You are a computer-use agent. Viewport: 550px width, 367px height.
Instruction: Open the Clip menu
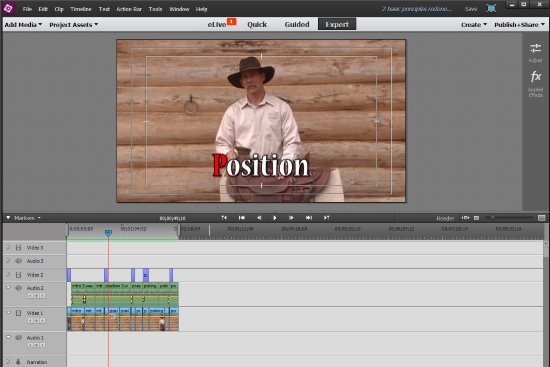pos(59,9)
